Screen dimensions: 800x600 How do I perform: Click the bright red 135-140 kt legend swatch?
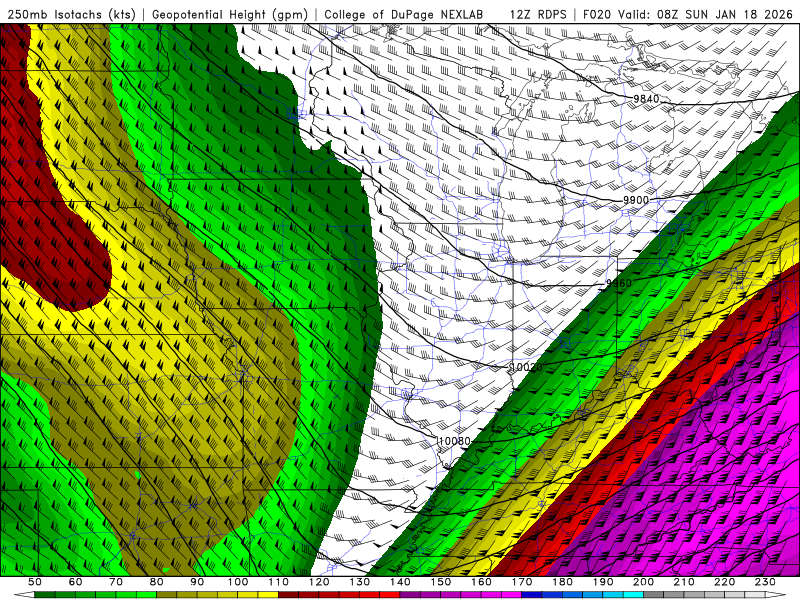point(390,595)
